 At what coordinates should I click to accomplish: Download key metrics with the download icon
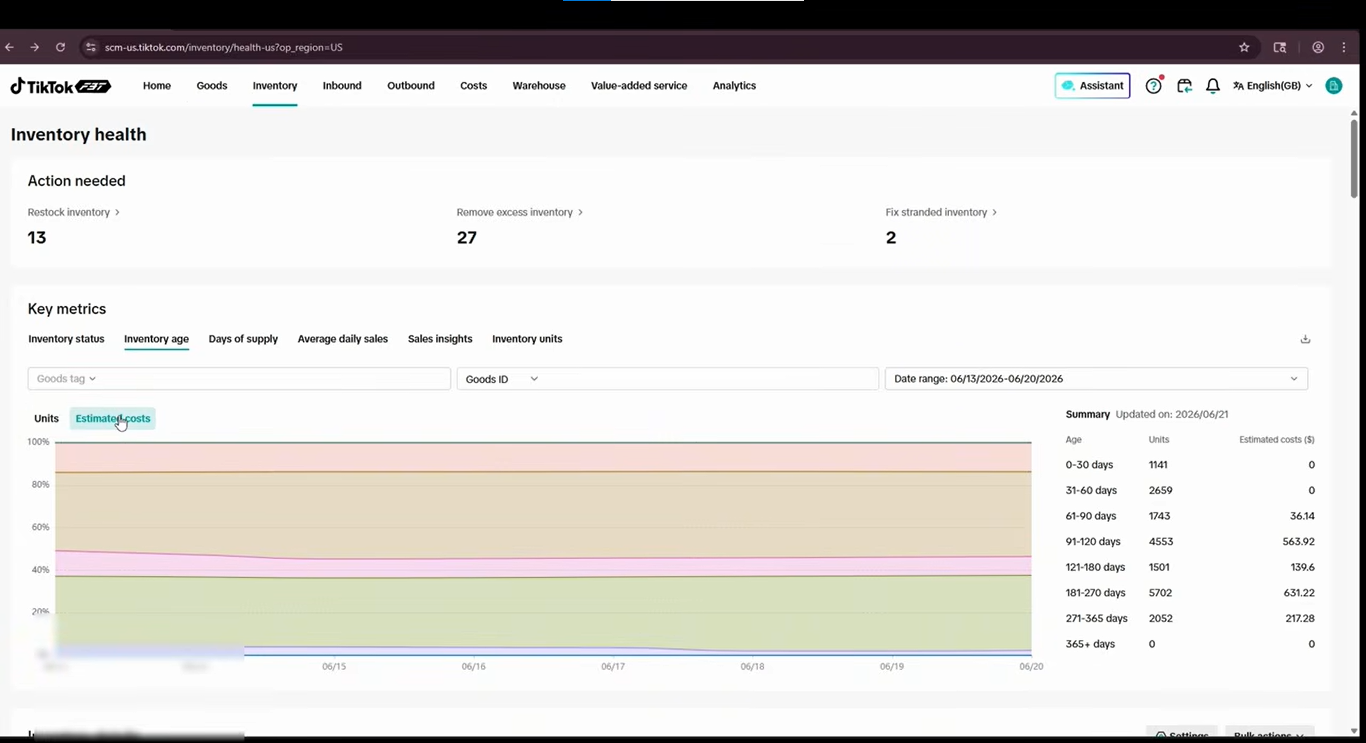coord(1305,339)
